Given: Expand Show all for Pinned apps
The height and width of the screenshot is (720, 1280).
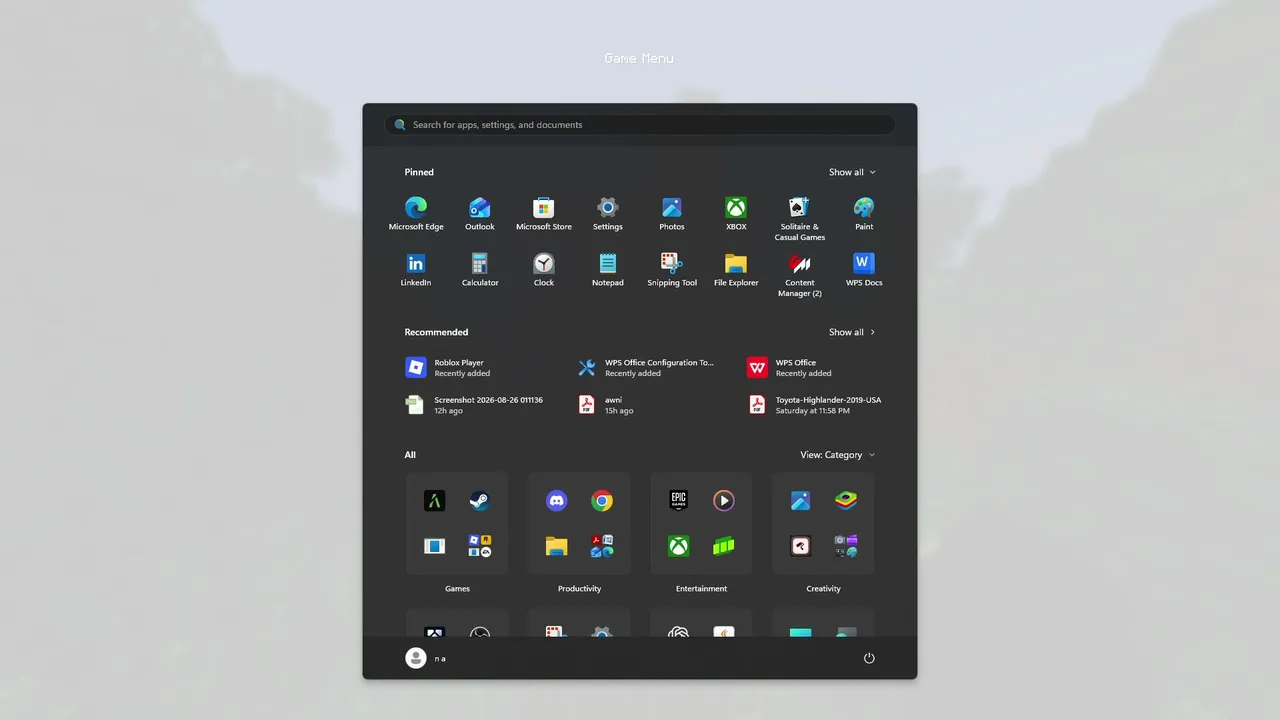Looking at the screenshot, I should 852,172.
